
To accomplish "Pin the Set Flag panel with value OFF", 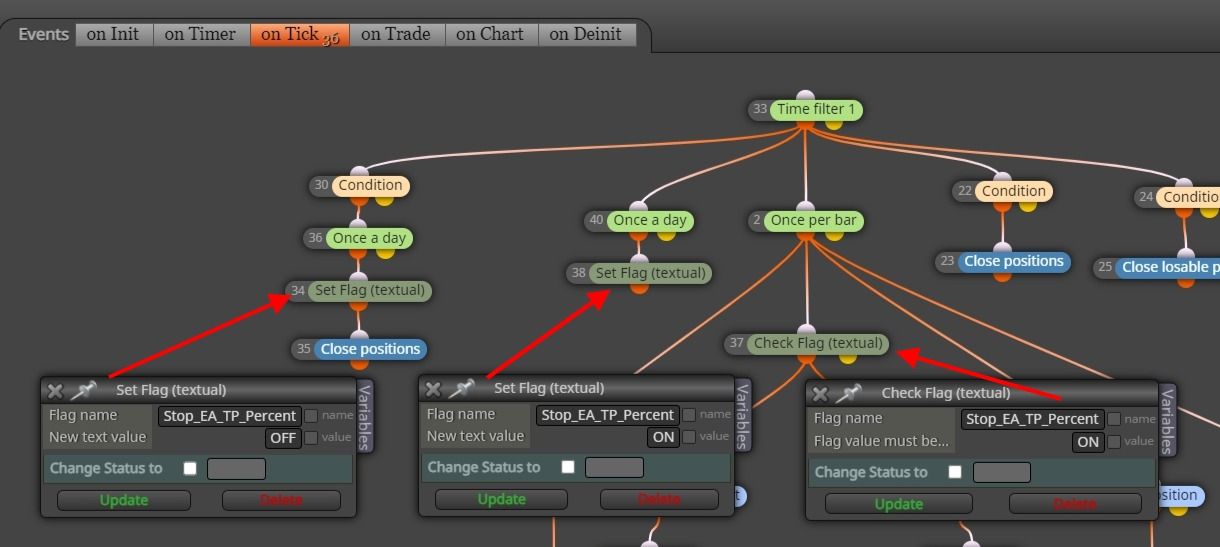I will (82, 390).
